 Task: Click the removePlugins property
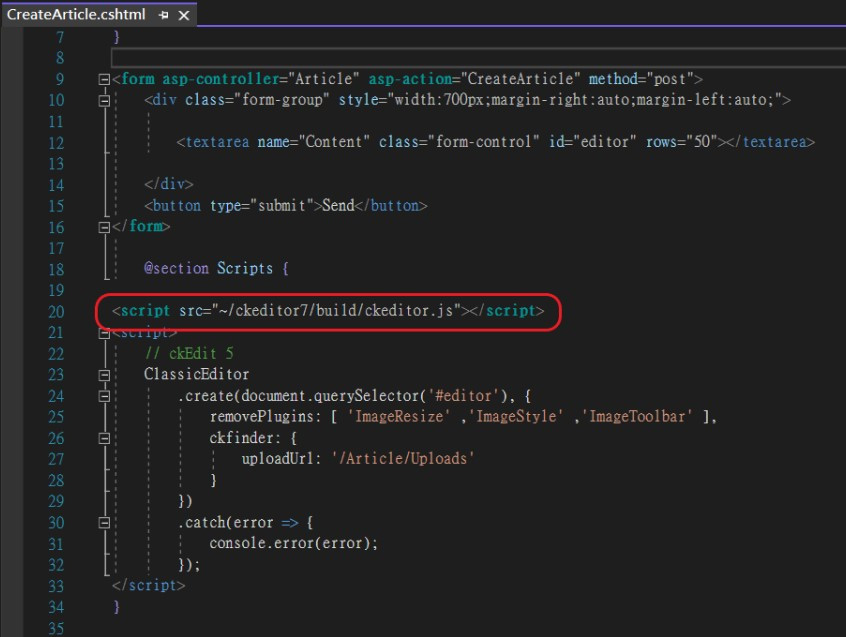262,416
